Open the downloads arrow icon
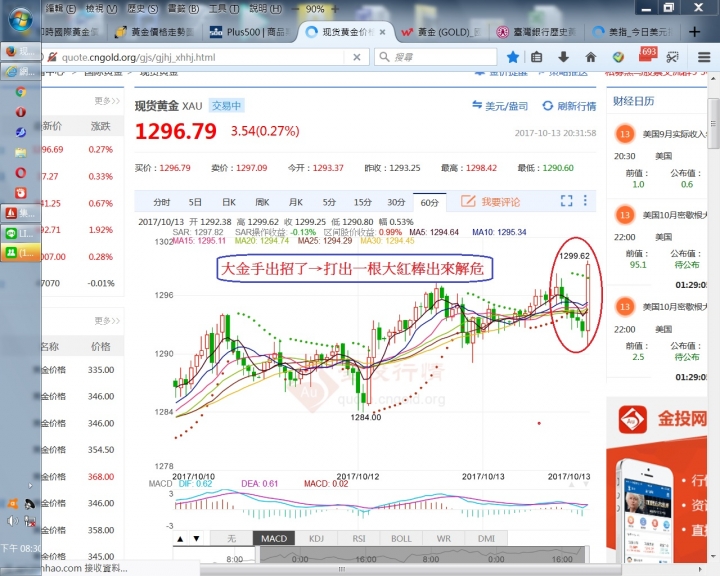720x576 pixels. (563, 57)
